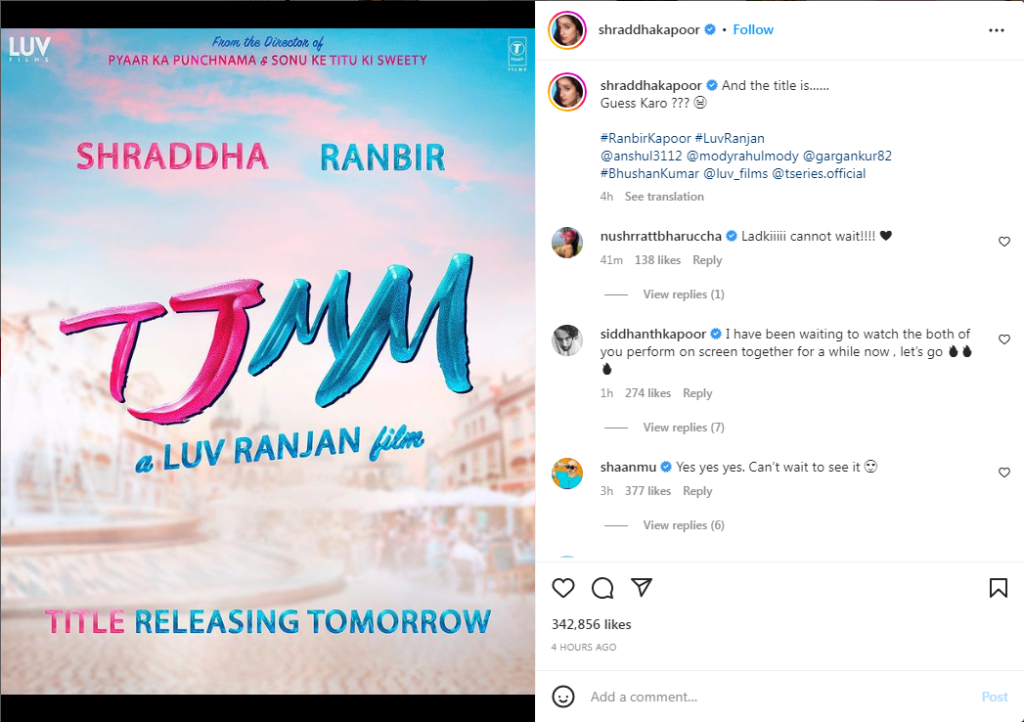Like shaanmu's comment heart
The image size is (1024, 722).
tap(1004, 473)
